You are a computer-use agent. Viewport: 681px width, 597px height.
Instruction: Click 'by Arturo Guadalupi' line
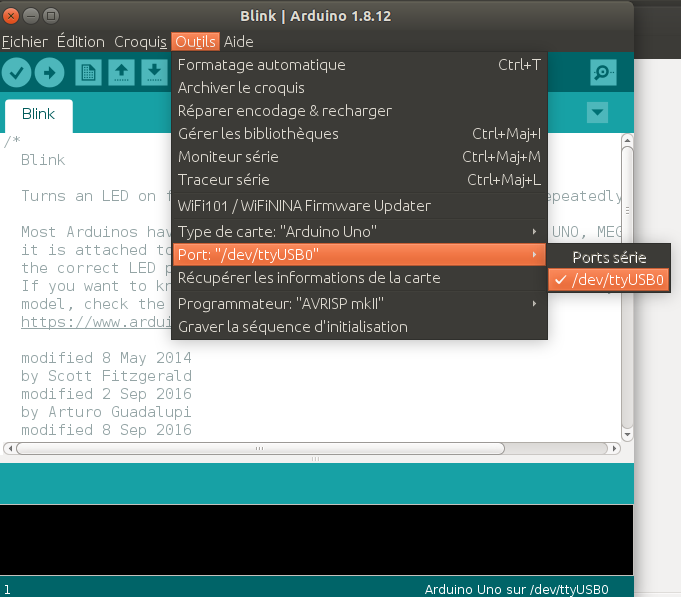[106, 412]
